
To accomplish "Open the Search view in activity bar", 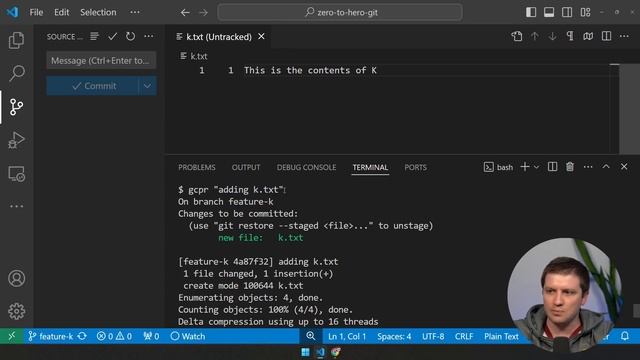I will tap(16, 73).
